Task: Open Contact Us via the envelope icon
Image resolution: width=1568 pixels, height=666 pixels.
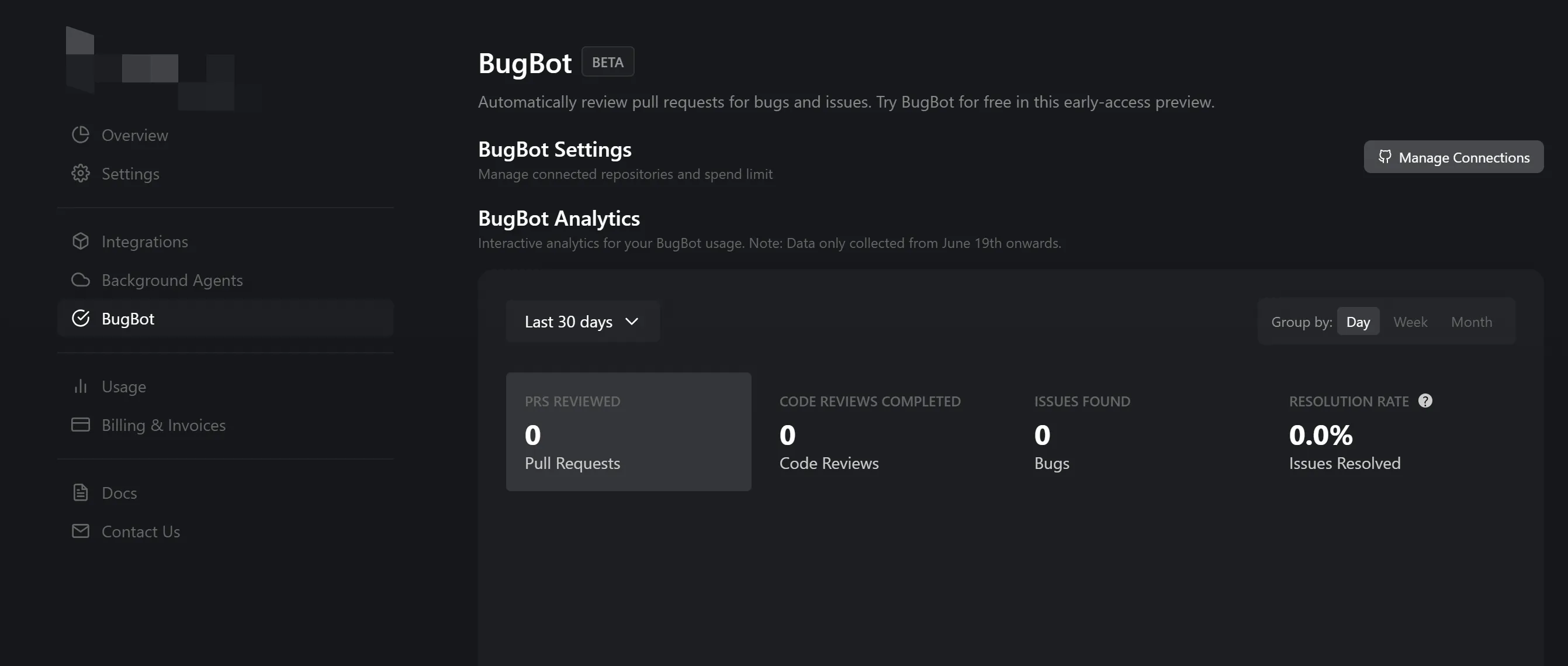Action: pyautogui.click(x=80, y=531)
